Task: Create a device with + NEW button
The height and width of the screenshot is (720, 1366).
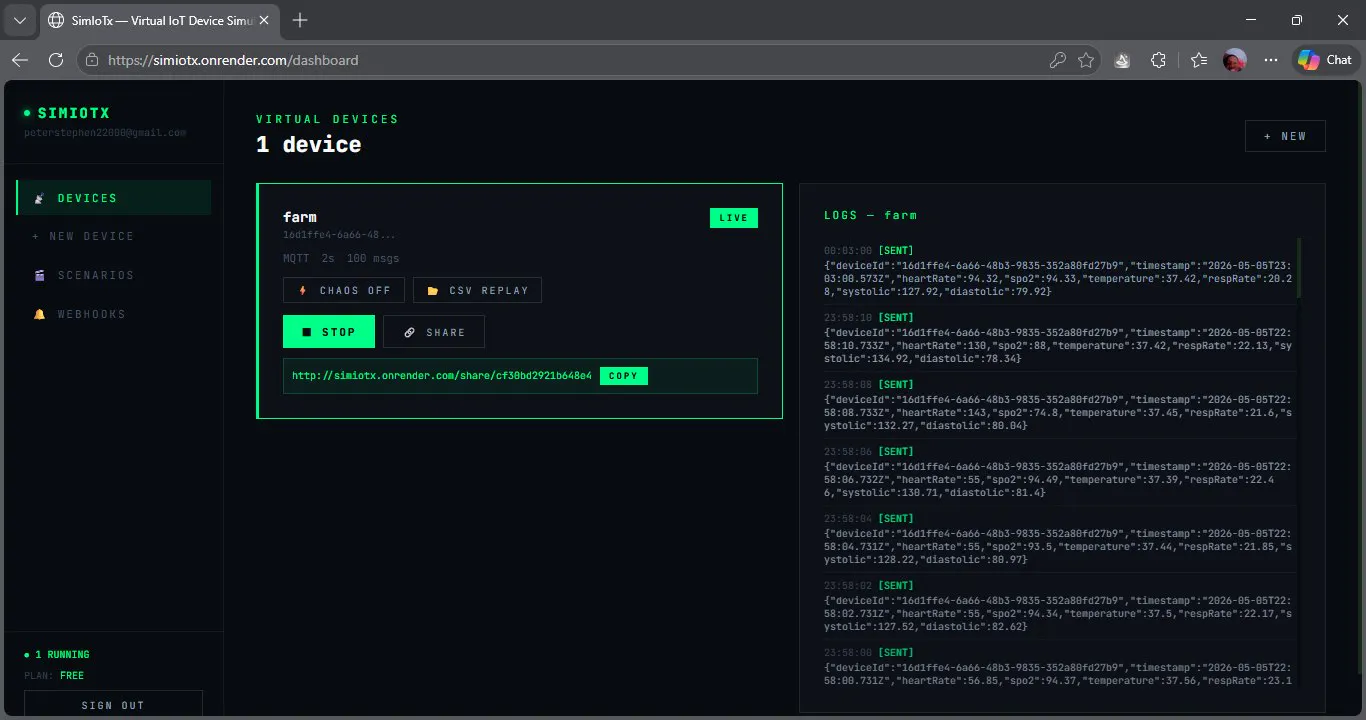Action: click(1285, 136)
